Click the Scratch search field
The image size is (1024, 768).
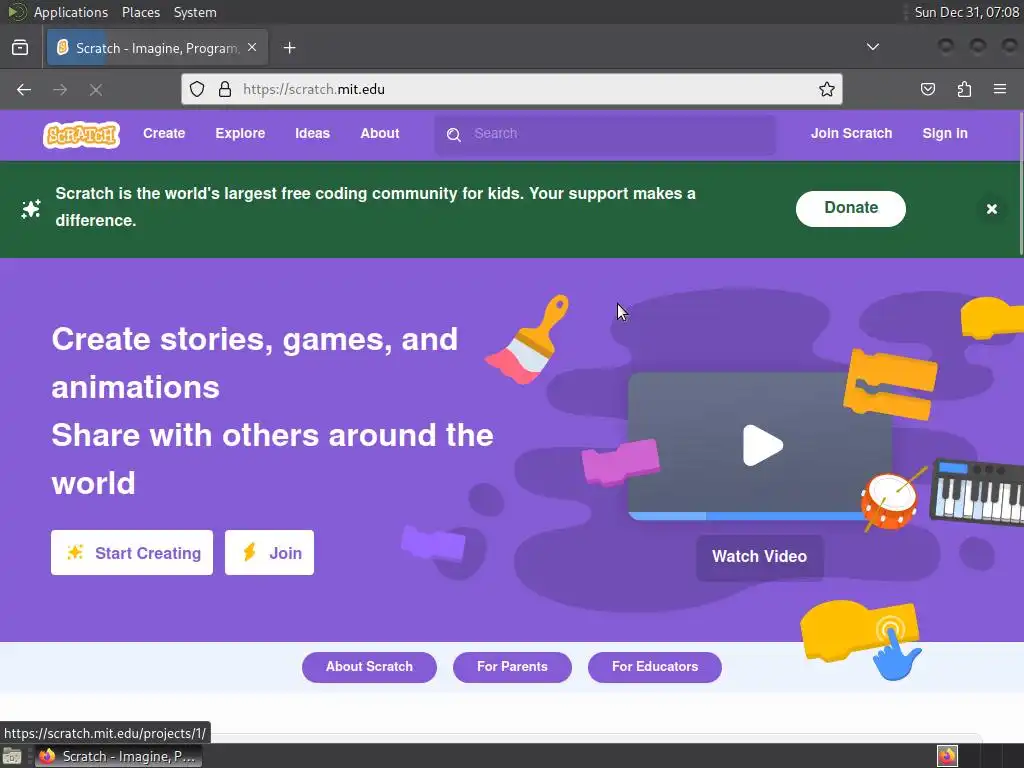pyautogui.click(x=605, y=134)
